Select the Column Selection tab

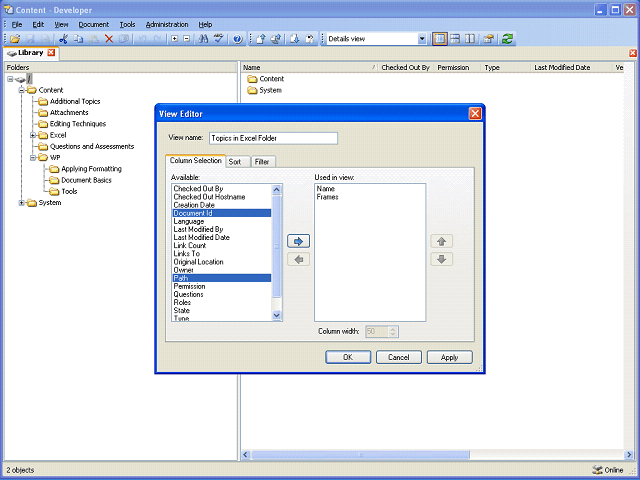(x=196, y=160)
